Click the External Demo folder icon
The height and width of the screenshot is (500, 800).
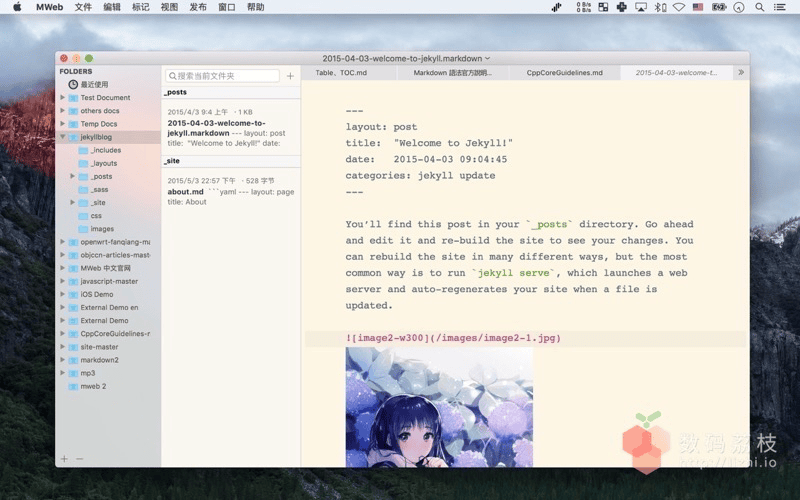[73, 320]
